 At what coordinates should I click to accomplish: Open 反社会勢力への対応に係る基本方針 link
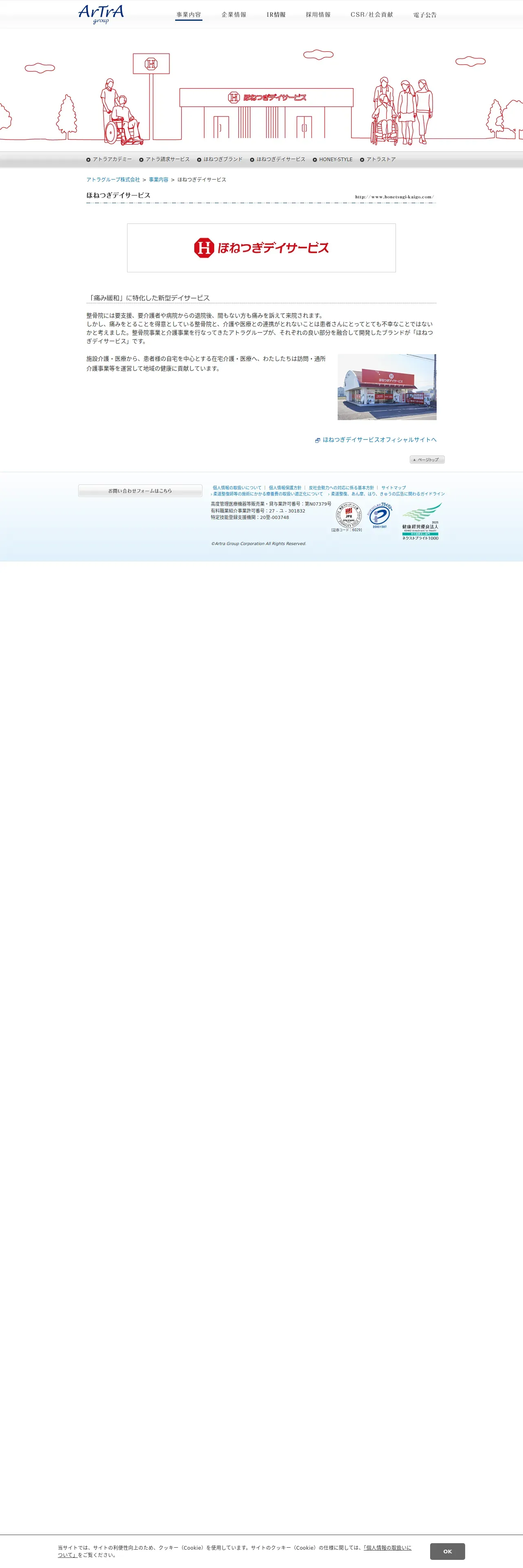coord(341,488)
